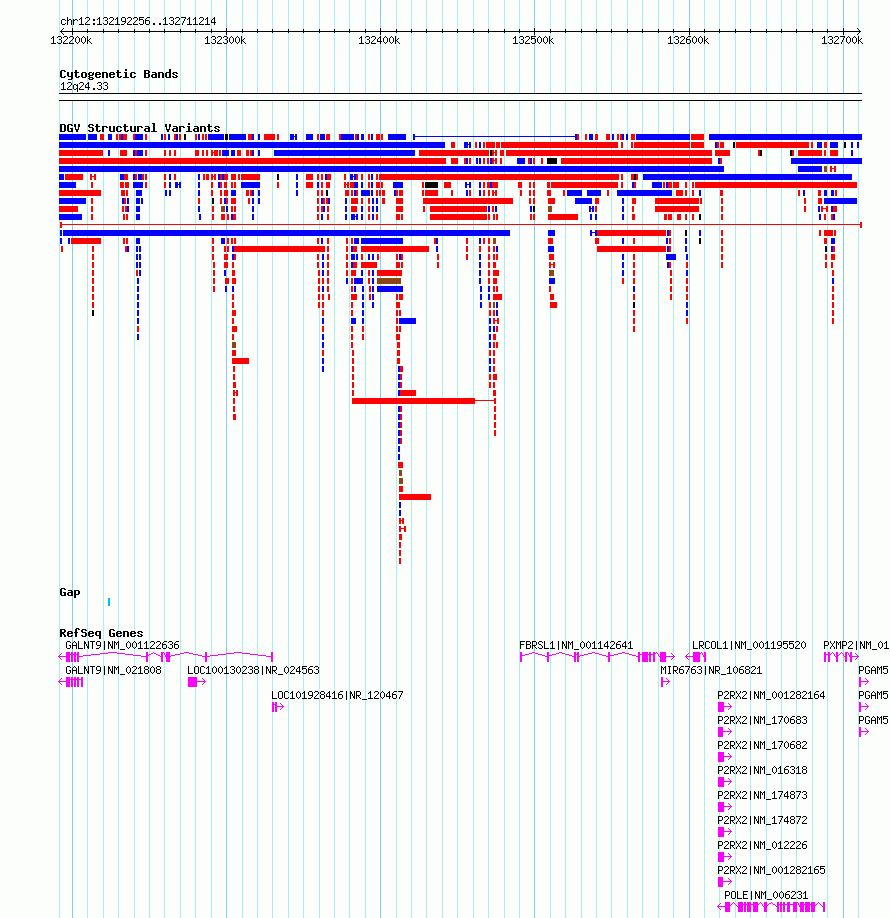Click the FBRSL1 gene glyph
The width and height of the screenshot is (890, 918).
tap(597, 657)
